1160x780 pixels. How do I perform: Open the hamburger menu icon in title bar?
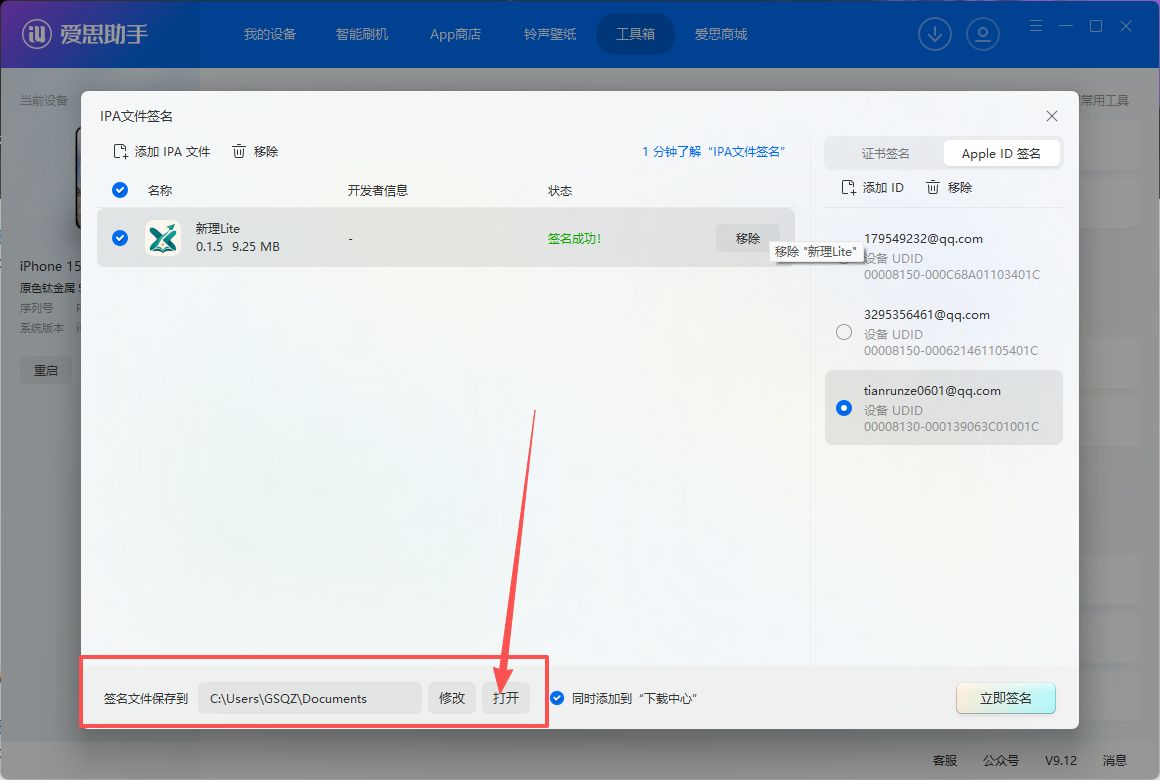(x=1036, y=26)
